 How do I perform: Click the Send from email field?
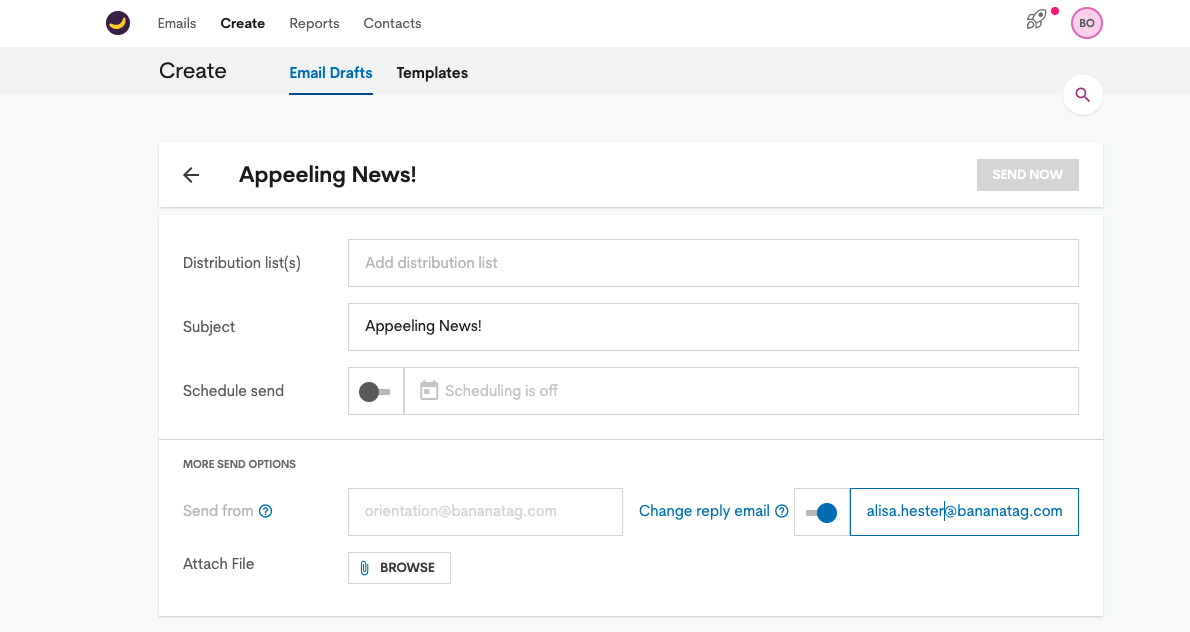point(485,512)
